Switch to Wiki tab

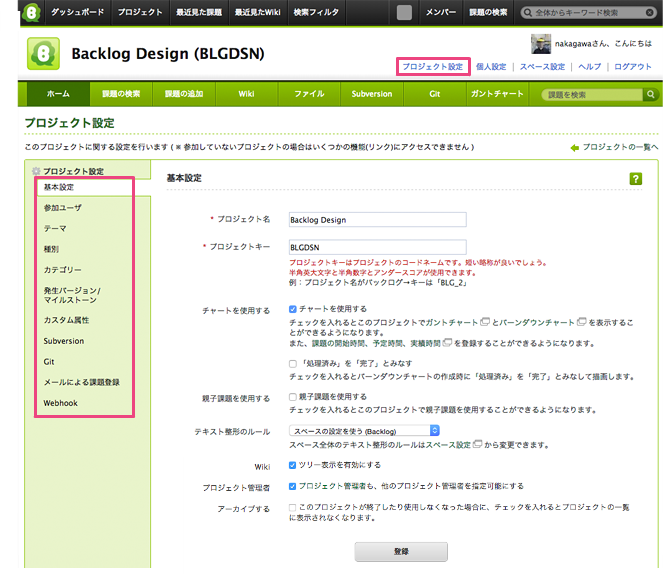tap(247, 94)
